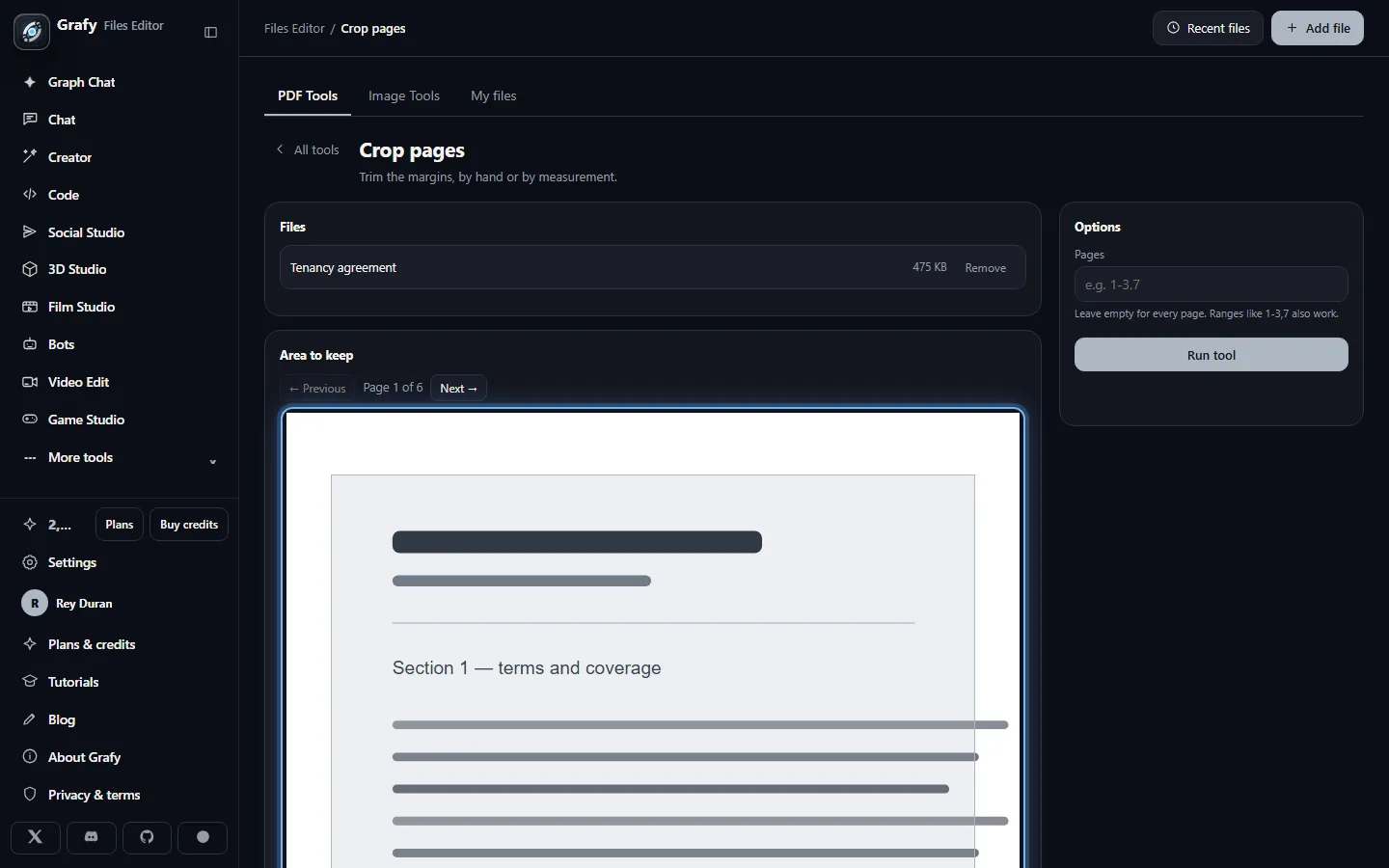Select the Bots robot icon

point(30,344)
